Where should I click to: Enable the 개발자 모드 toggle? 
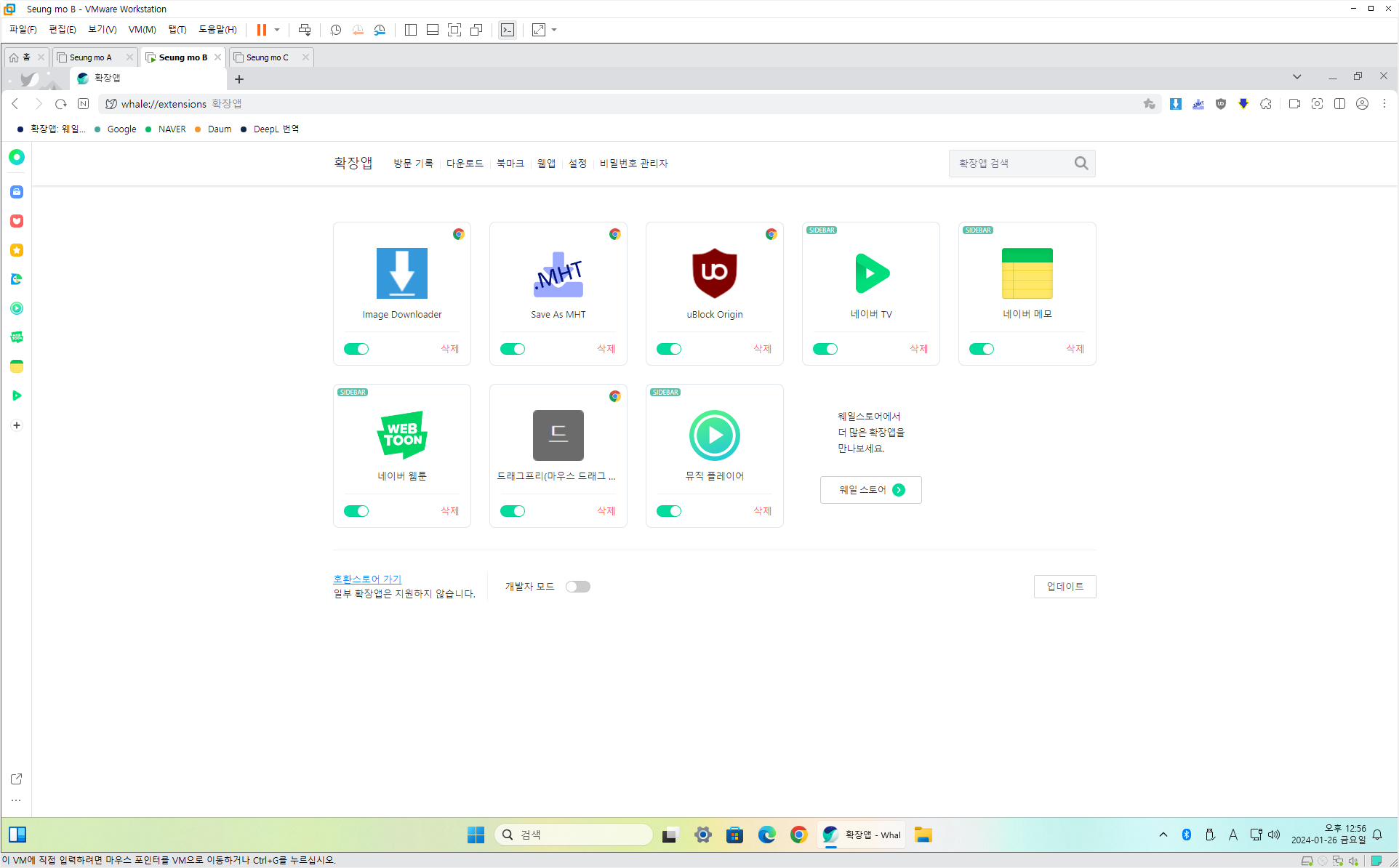coord(578,587)
